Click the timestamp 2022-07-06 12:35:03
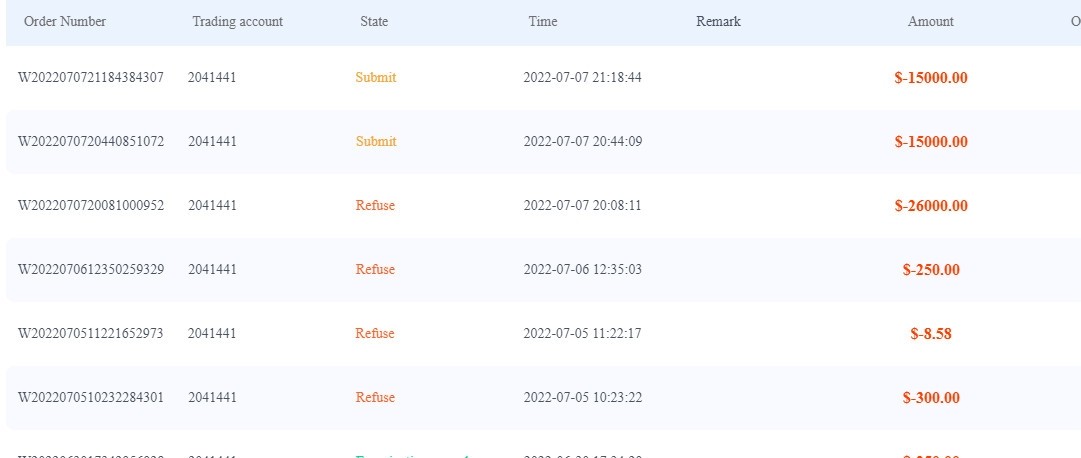Screen dimensions: 1081x458 click(582, 269)
